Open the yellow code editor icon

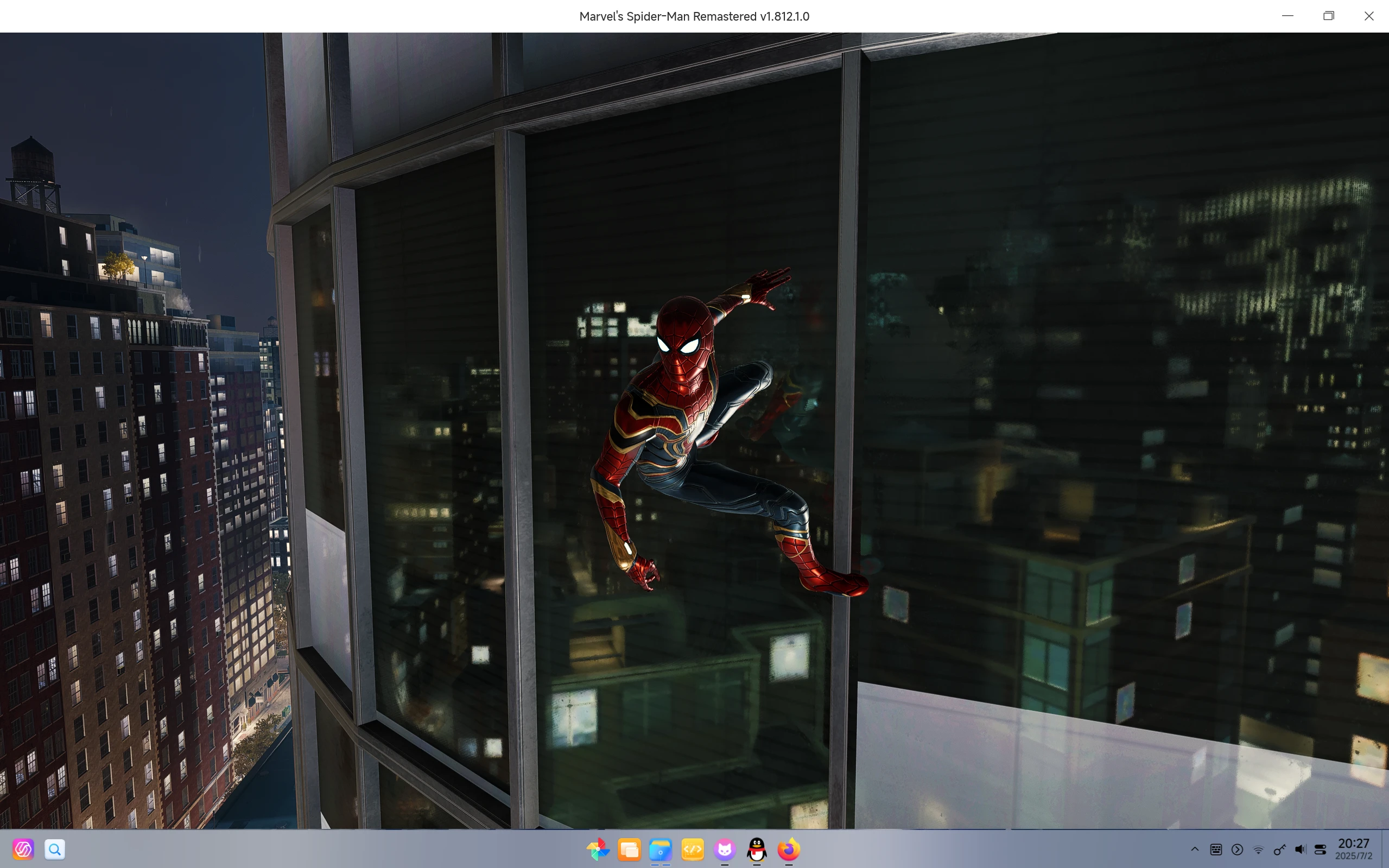click(693, 849)
